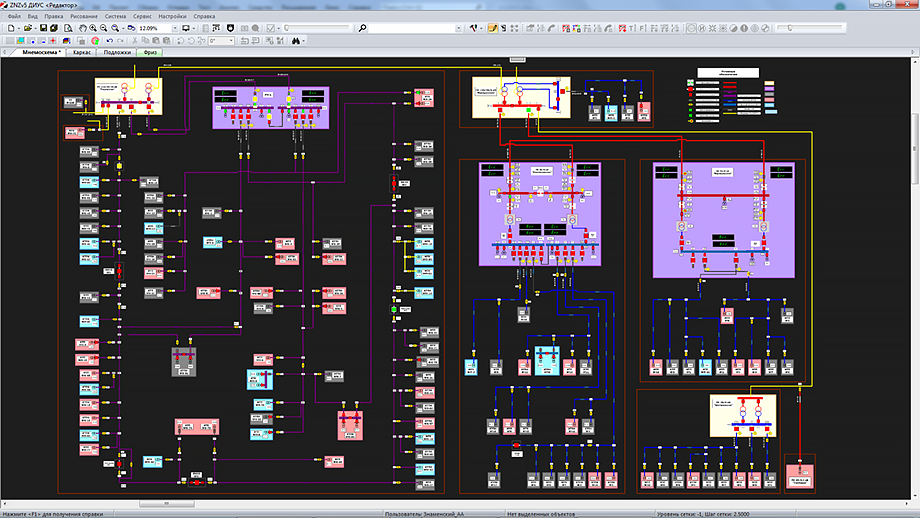Image resolution: width=920 pixels, height=518 pixels.
Task: Expand the monitor display dropdown arrow
Action: click(x=196, y=28)
